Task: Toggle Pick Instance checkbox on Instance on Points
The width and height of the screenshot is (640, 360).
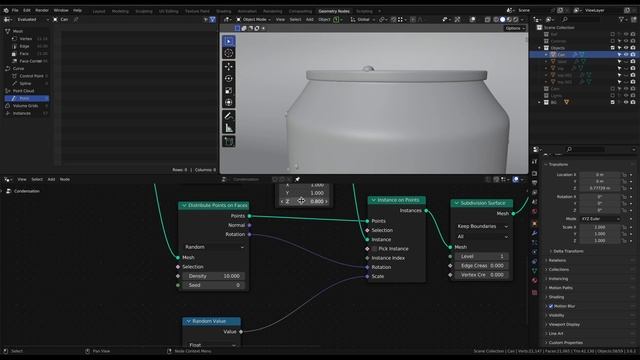Action: [374, 249]
